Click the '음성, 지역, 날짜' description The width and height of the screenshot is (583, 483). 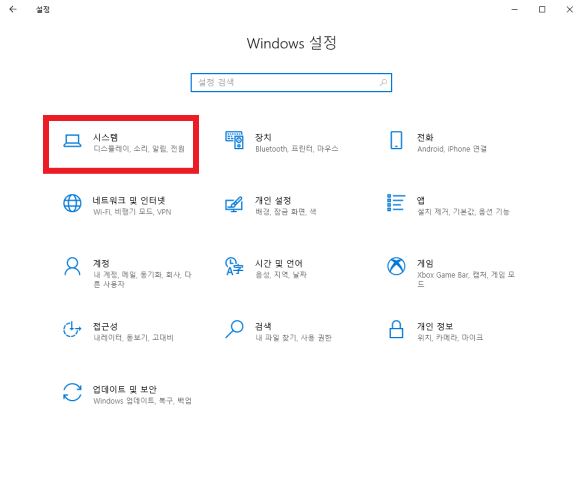281,275
